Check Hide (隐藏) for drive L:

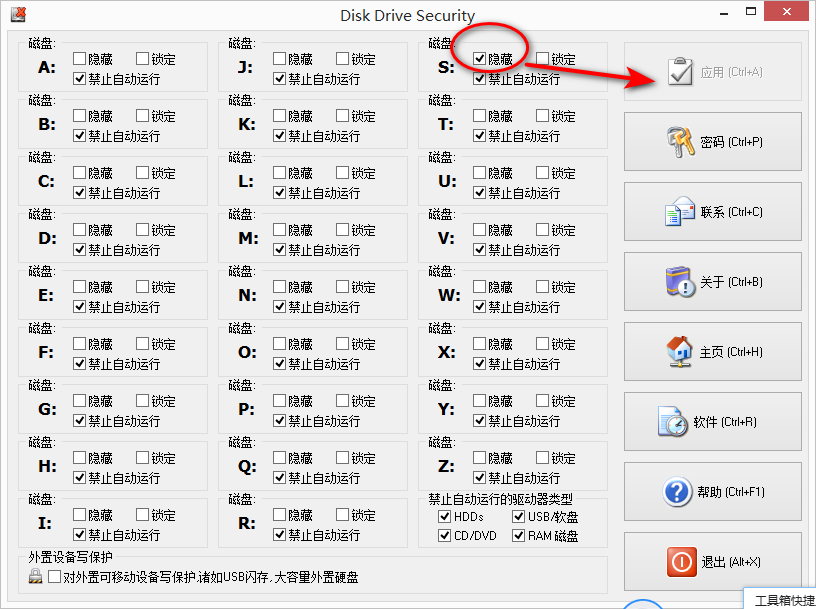[x=279, y=172]
